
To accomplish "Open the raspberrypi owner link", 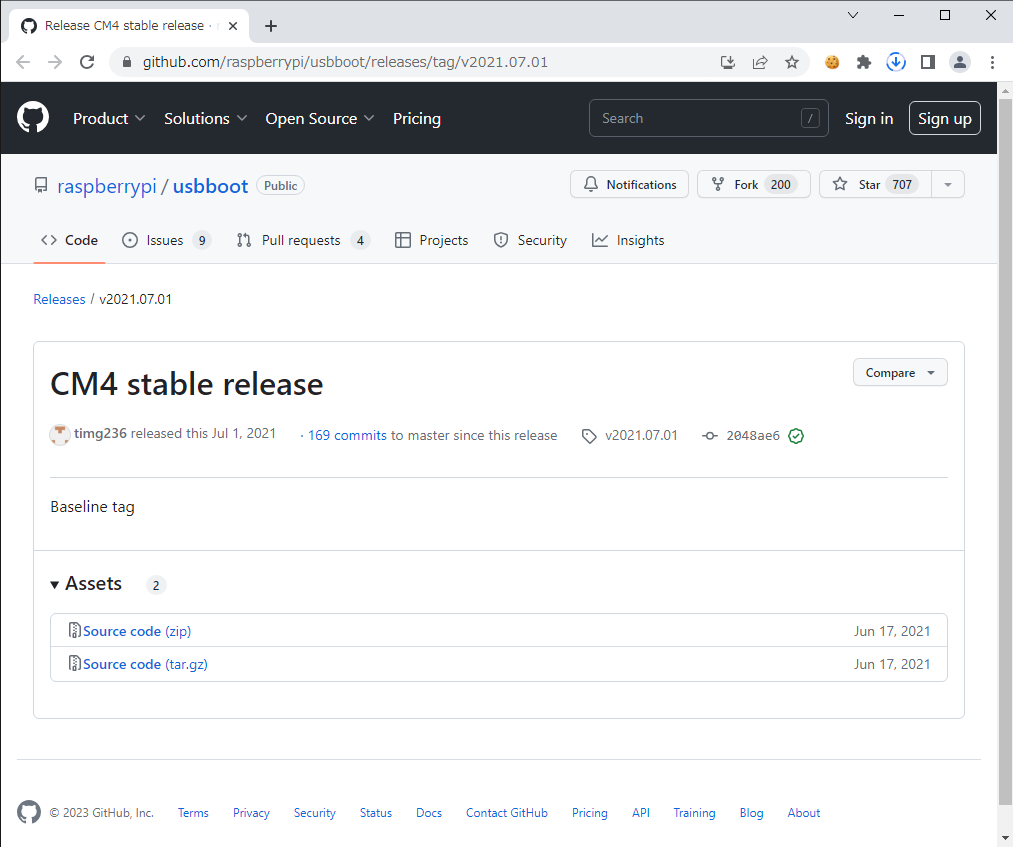I will click(x=107, y=186).
